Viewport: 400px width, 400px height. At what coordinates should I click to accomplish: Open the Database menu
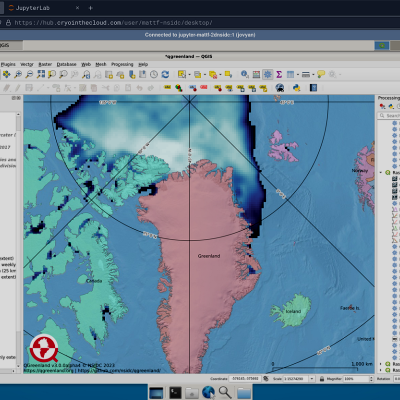[66, 64]
